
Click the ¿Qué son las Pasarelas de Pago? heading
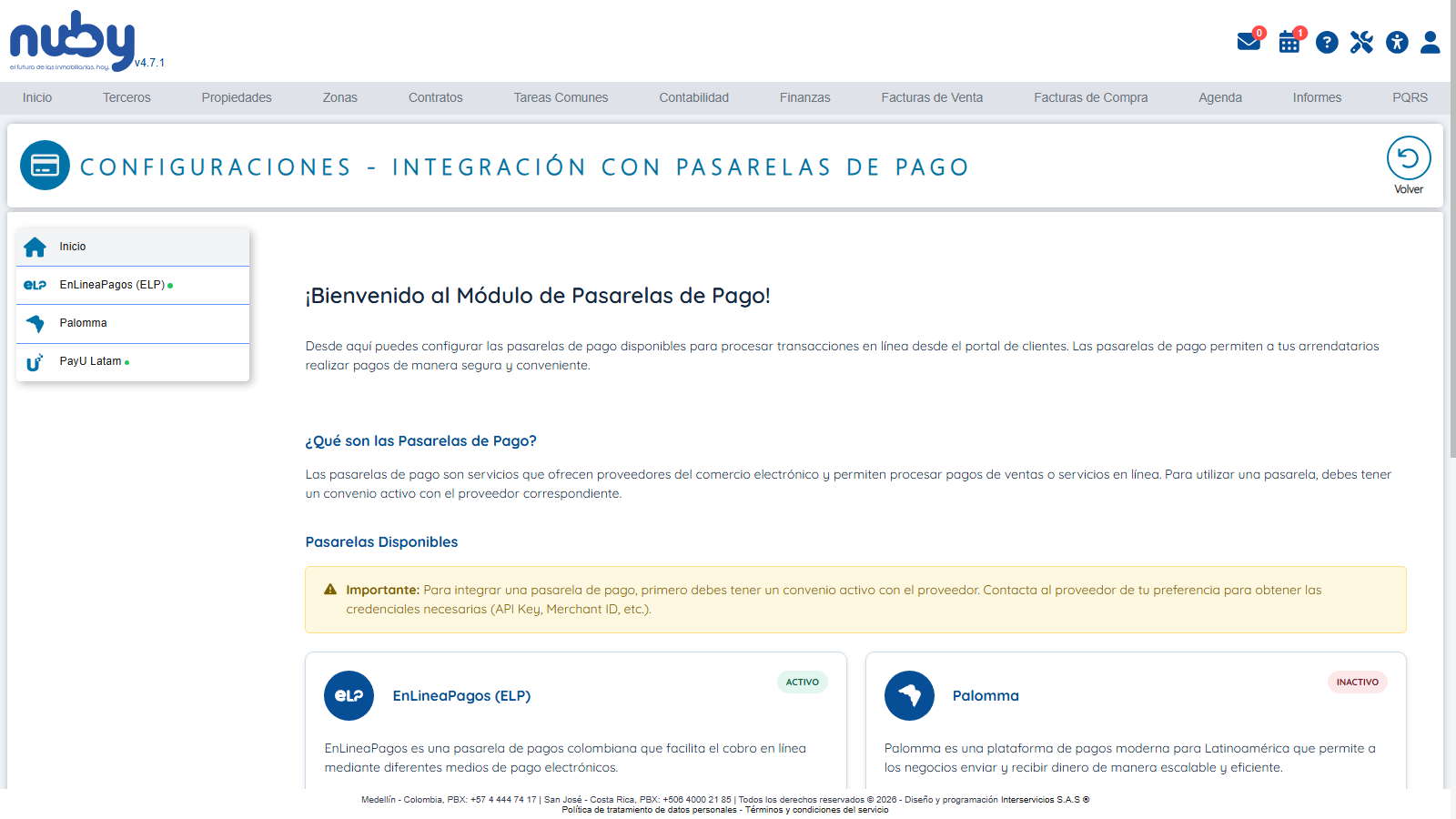420,440
